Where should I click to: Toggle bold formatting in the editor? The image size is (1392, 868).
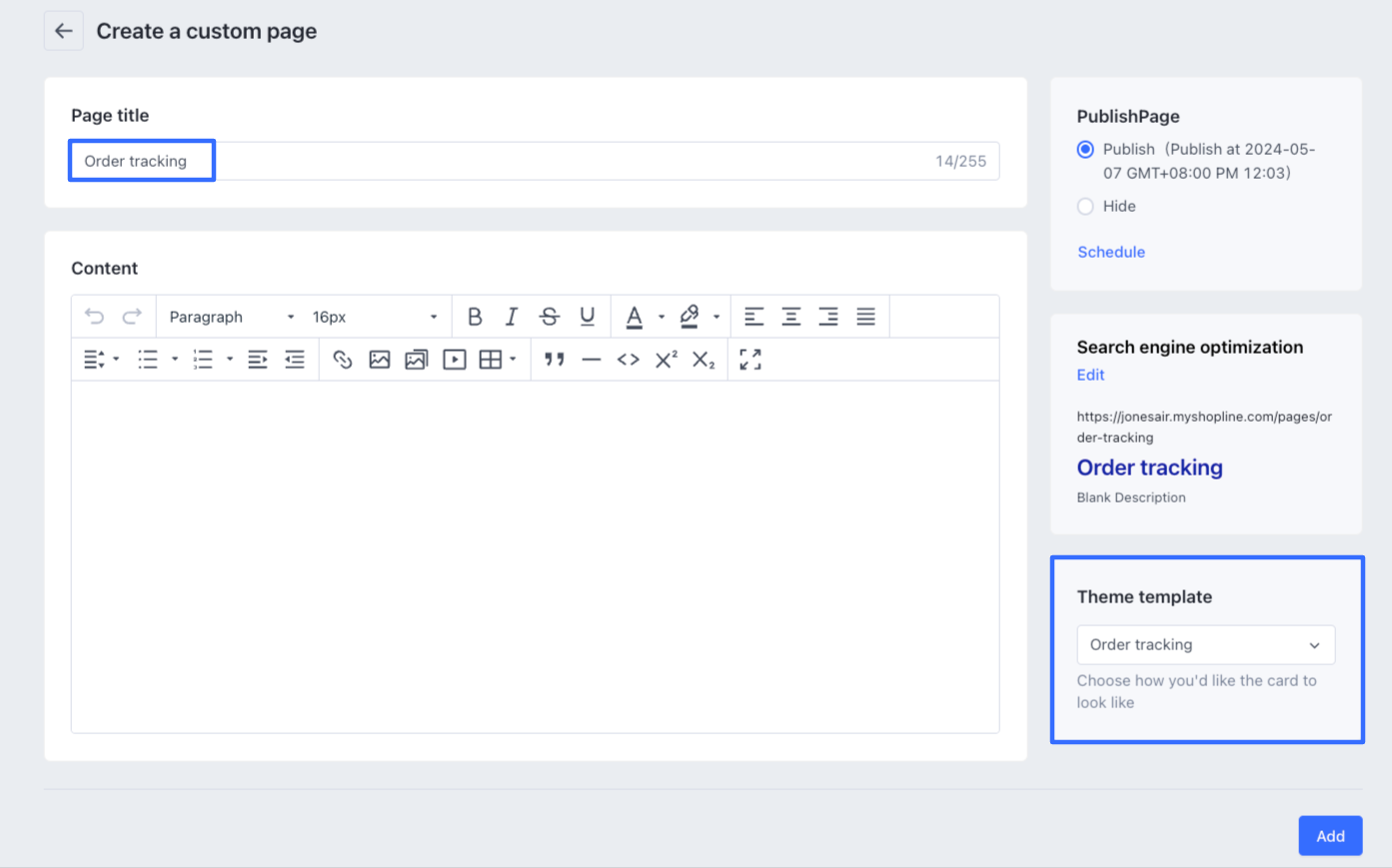coord(475,317)
